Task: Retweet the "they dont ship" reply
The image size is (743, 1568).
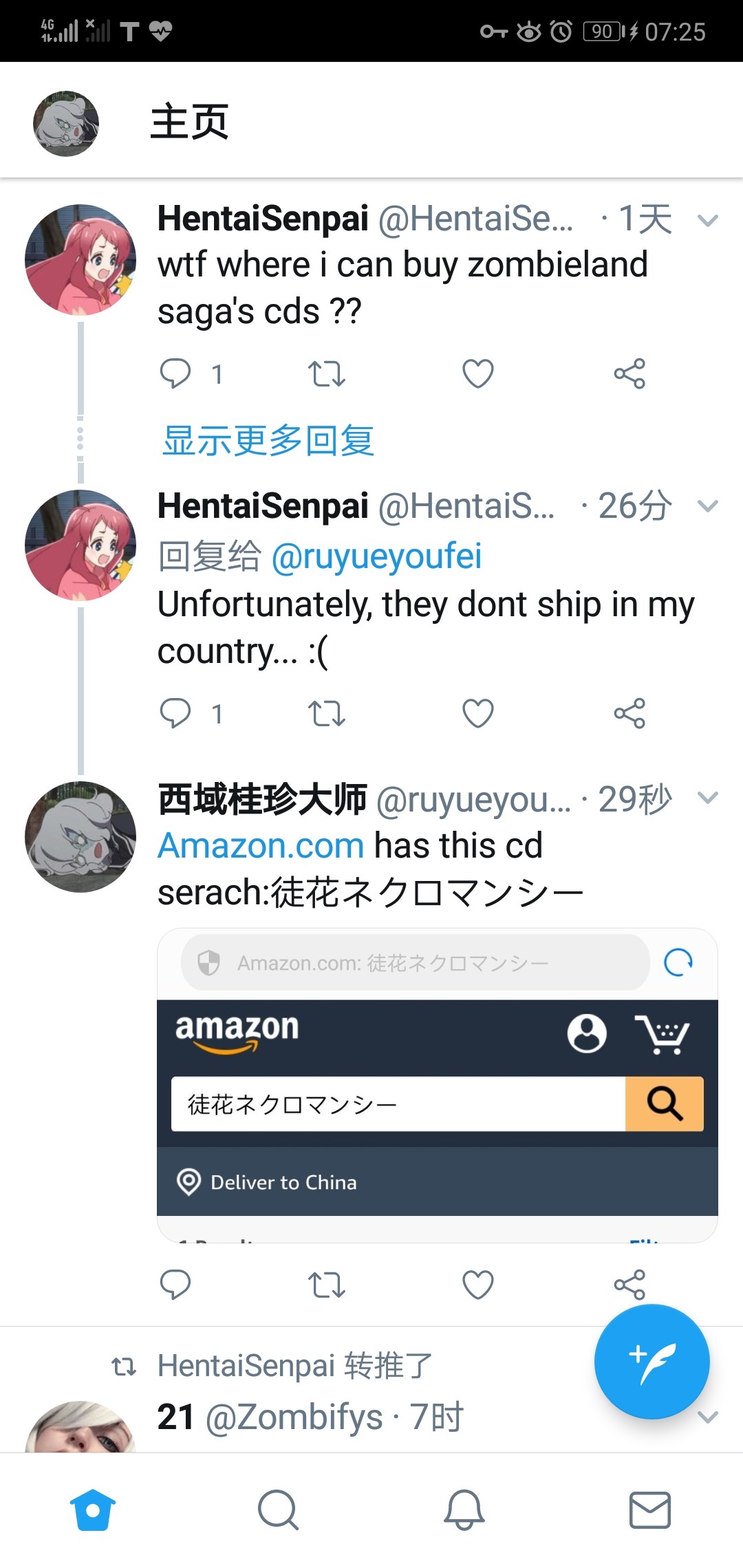Action: coord(326,713)
